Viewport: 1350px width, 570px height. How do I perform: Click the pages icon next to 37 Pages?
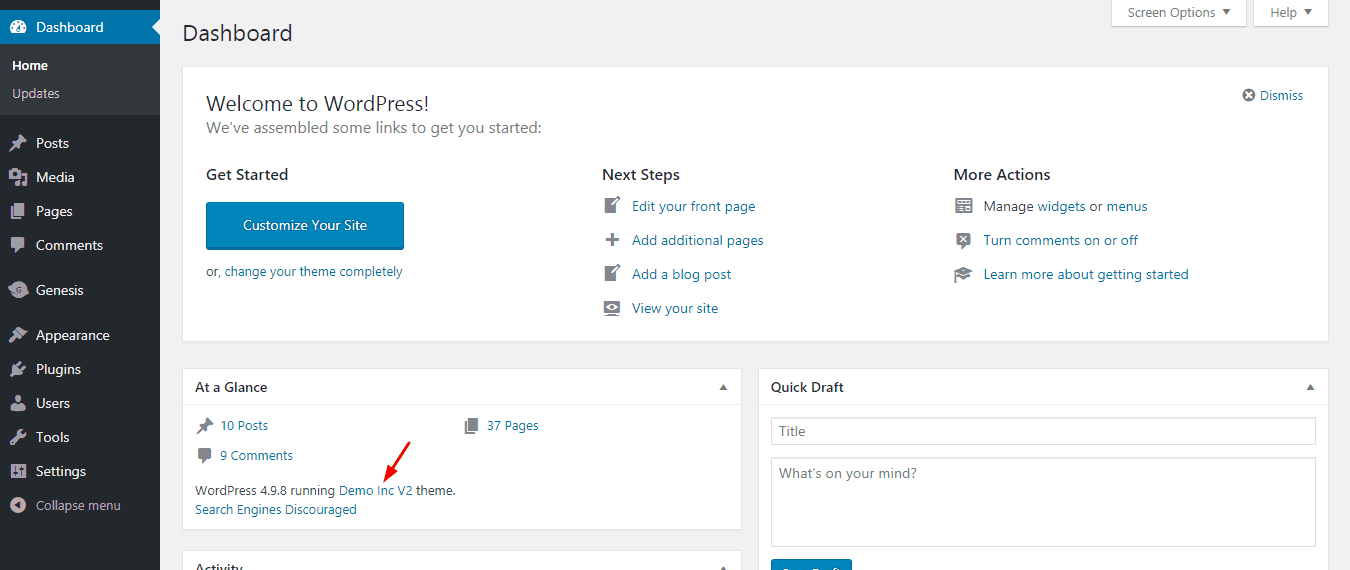[472, 425]
